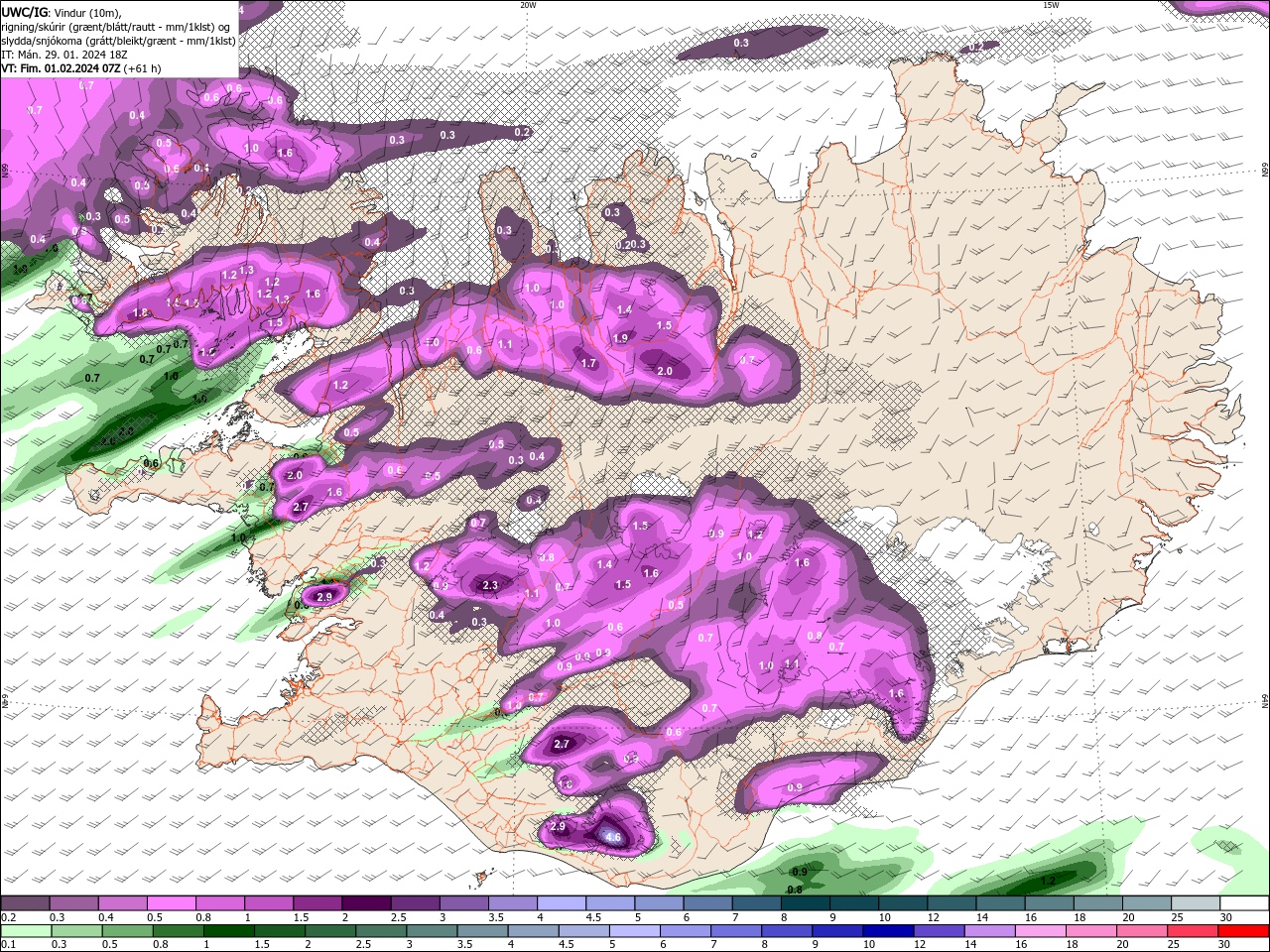Click the pale green 0.1 rain legend swatch
Image resolution: width=1270 pixels, height=952 pixels.
point(25,931)
